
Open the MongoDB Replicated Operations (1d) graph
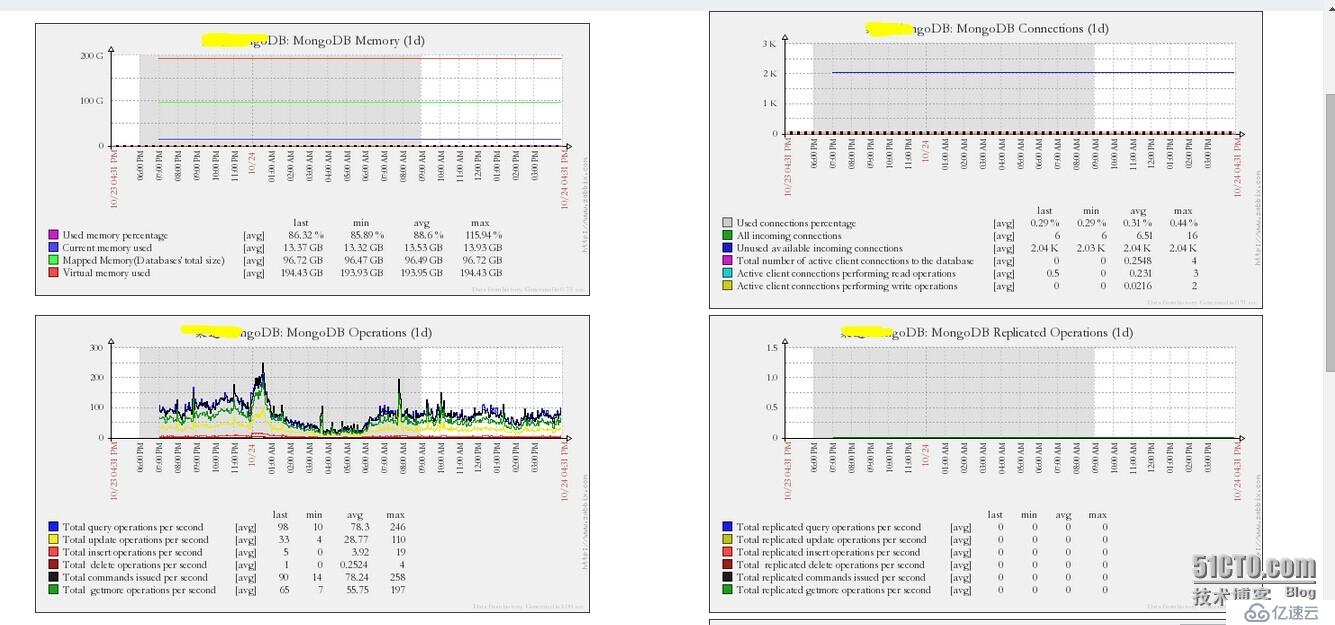pyautogui.click(x=986, y=464)
